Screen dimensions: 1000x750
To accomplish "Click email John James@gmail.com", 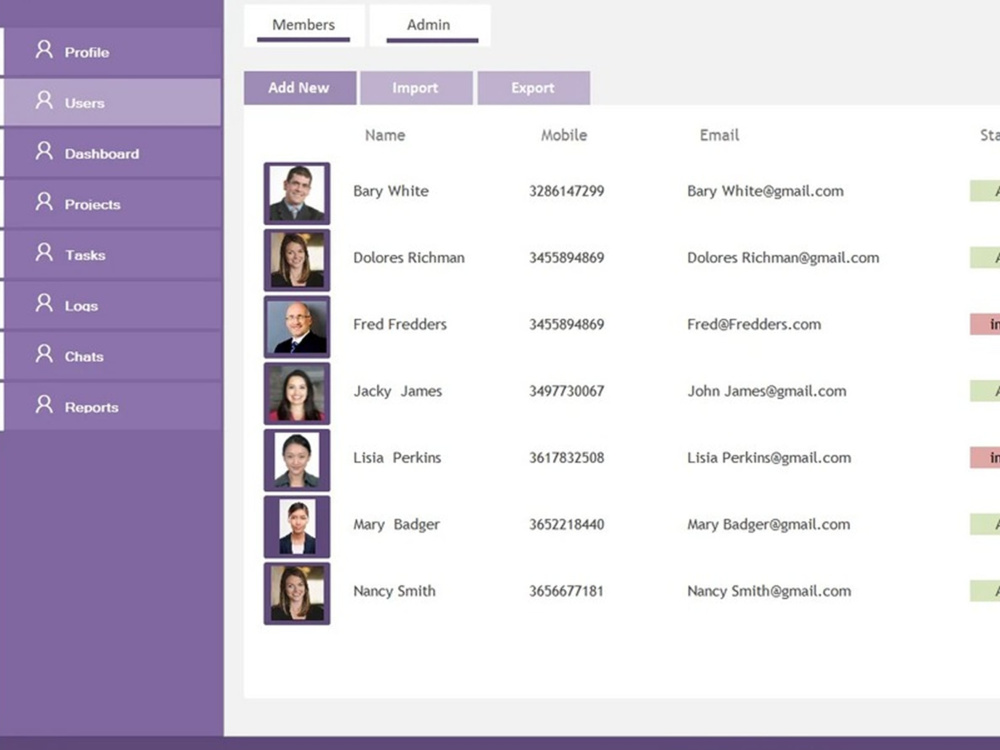I will point(767,392).
